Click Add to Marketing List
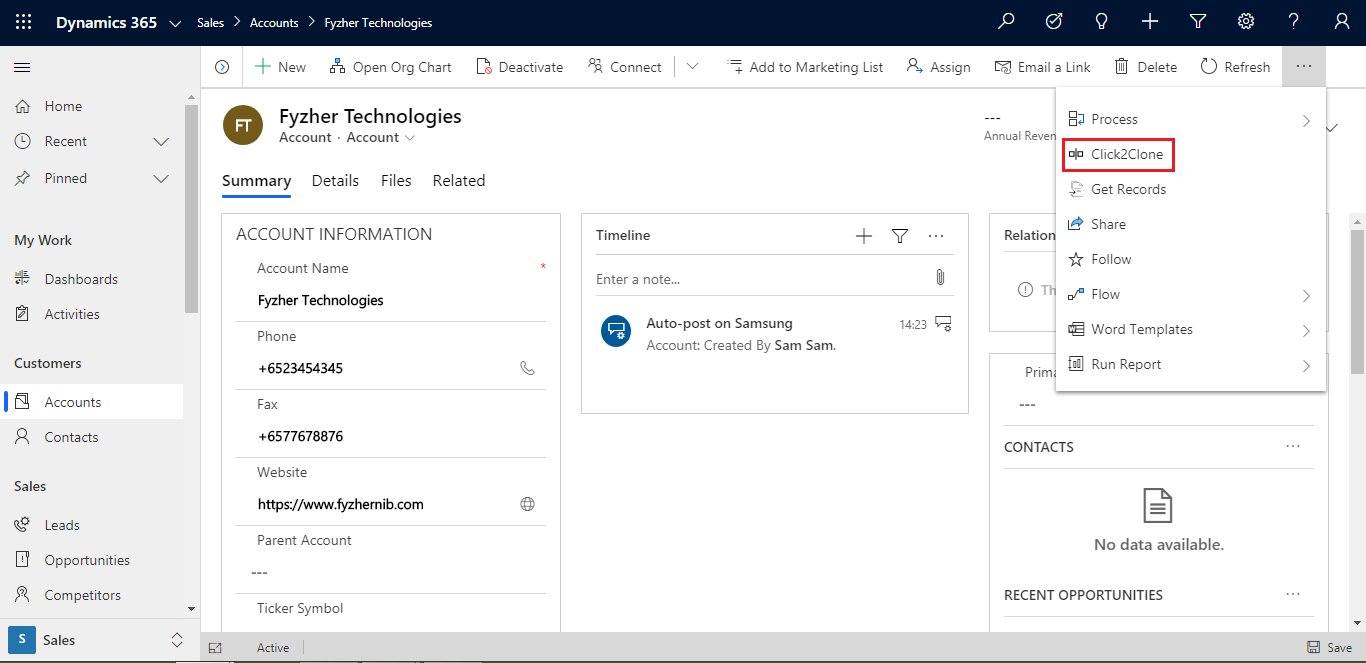The height and width of the screenshot is (663, 1366). click(x=805, y=67)
